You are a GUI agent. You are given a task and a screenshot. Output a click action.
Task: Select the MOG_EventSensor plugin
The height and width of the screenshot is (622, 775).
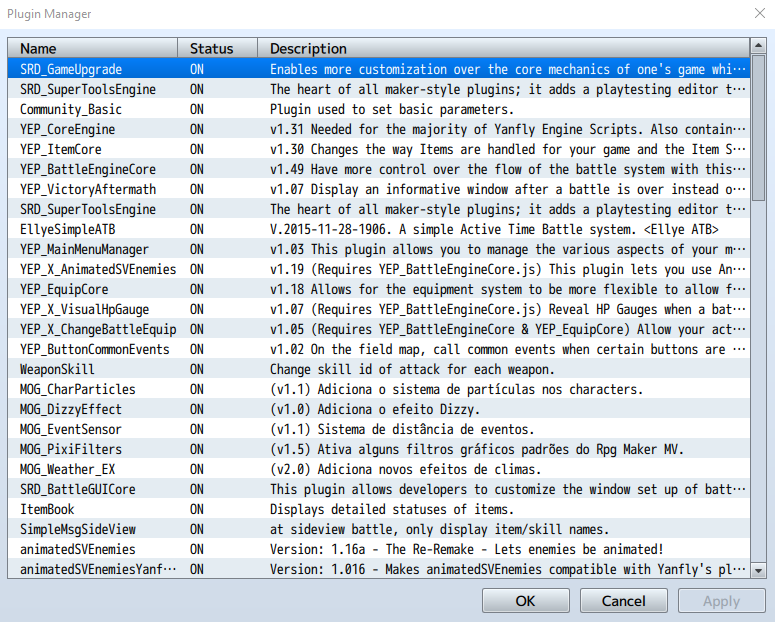click(379, 429)
